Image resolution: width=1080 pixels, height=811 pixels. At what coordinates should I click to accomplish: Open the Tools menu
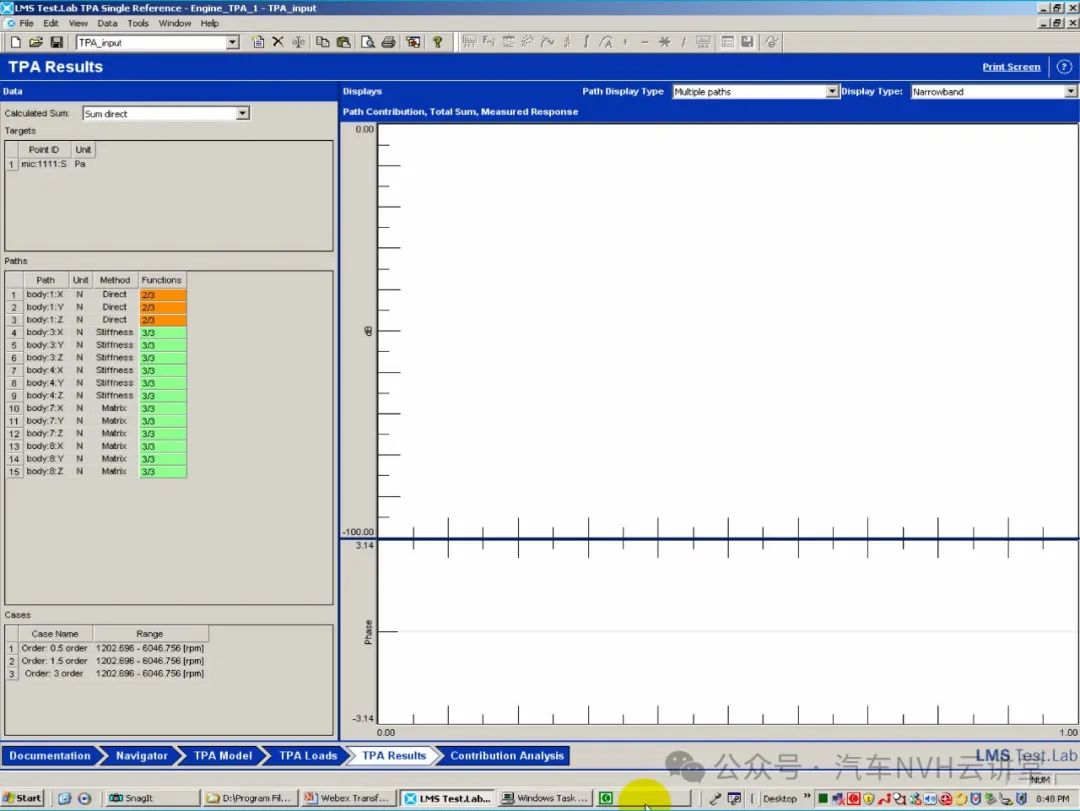point(138,23)
